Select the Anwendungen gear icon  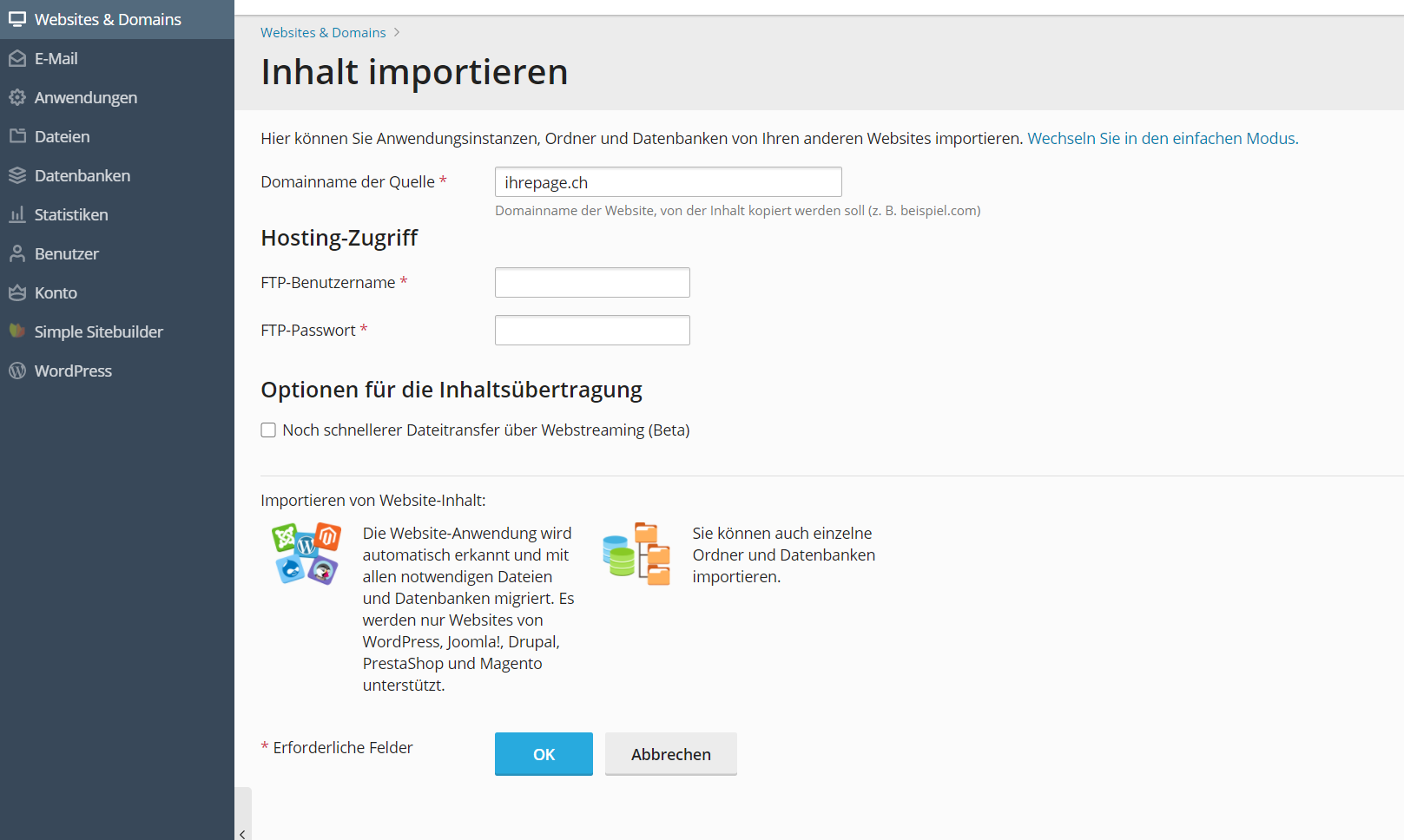click(18, 97)
